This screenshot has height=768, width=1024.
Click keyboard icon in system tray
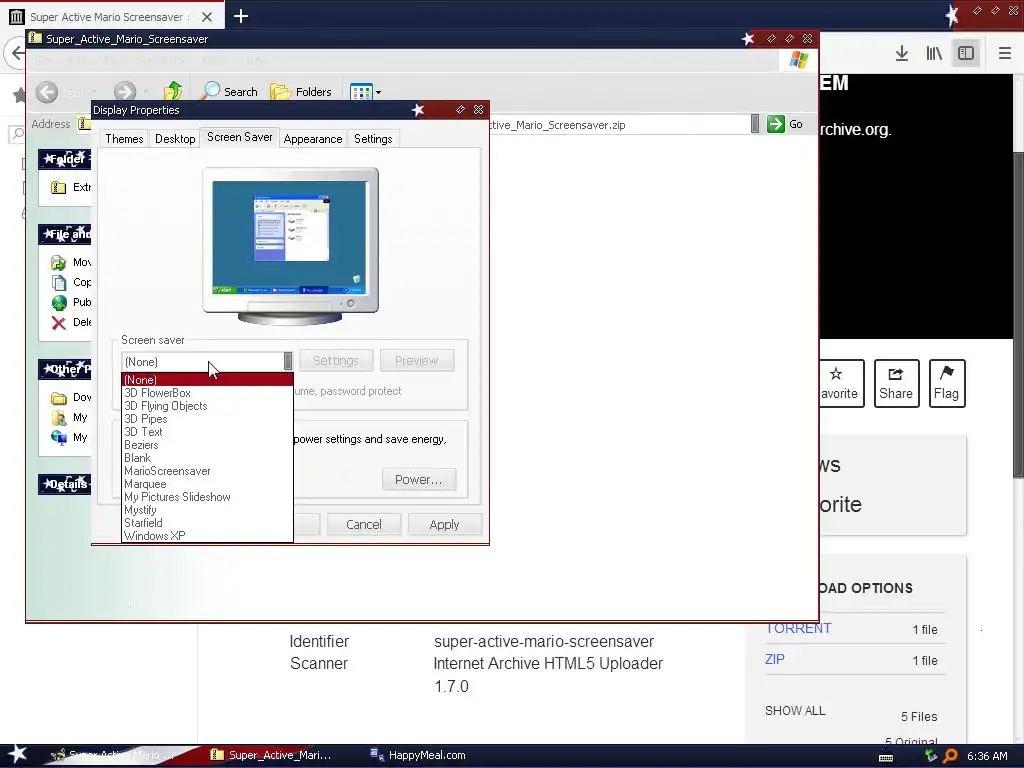(886, 757)
